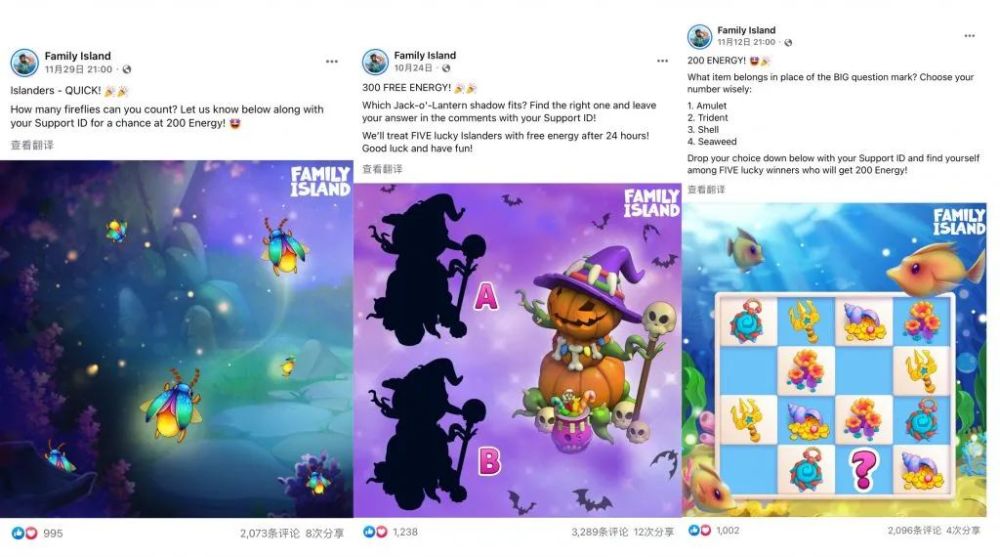The width and height of the screenshot is (1000, 557).
Task: Open the 3,289 comments on Jack-o'-Lantern post
Action: pos(599,532)
